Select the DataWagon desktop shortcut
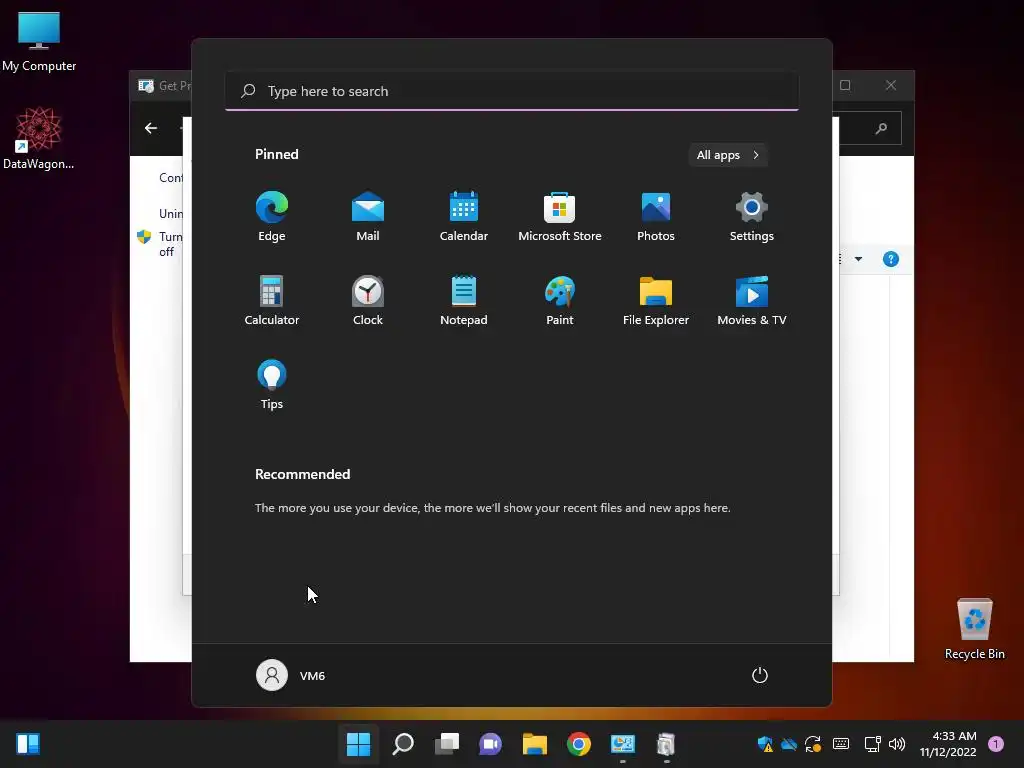1024x768 pixels. point(39,138)
